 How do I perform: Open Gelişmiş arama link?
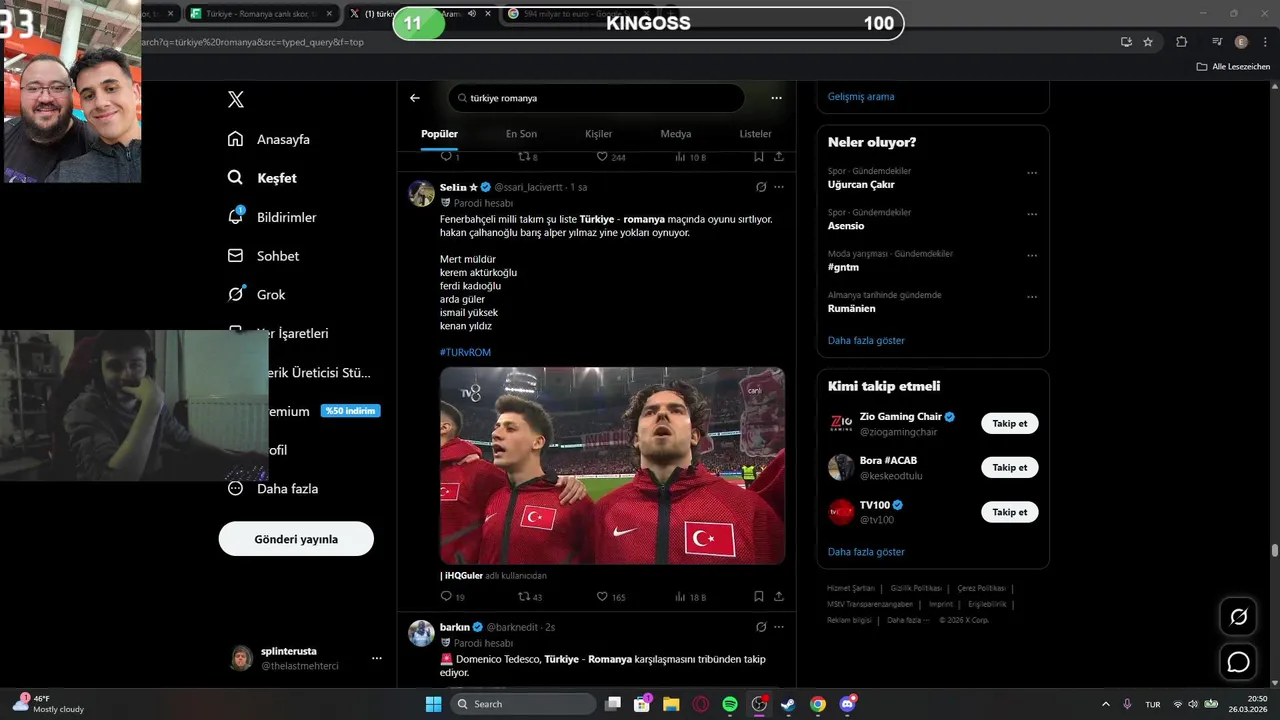click(x=861, y=97)
